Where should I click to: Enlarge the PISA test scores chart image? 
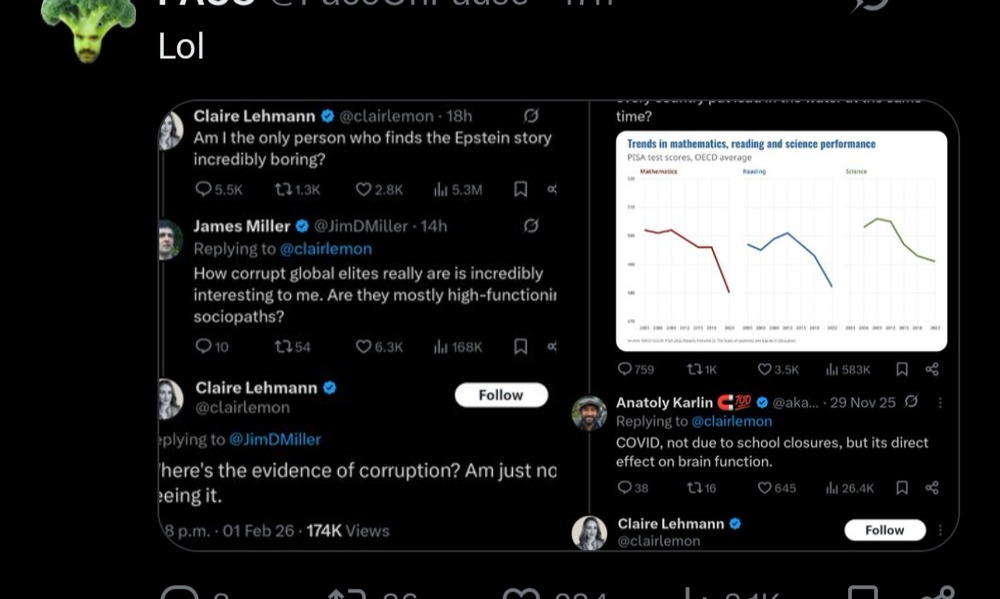tap(780, 241)
